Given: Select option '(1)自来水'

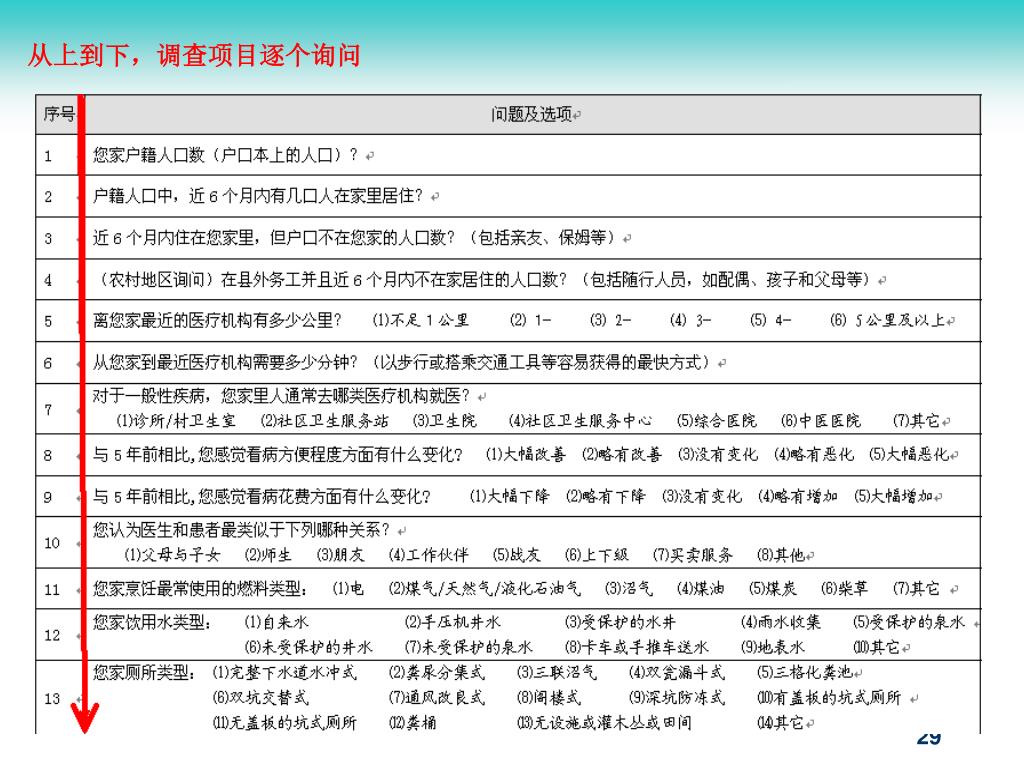Looking at the screenshot, I should (x=276, y=622).
